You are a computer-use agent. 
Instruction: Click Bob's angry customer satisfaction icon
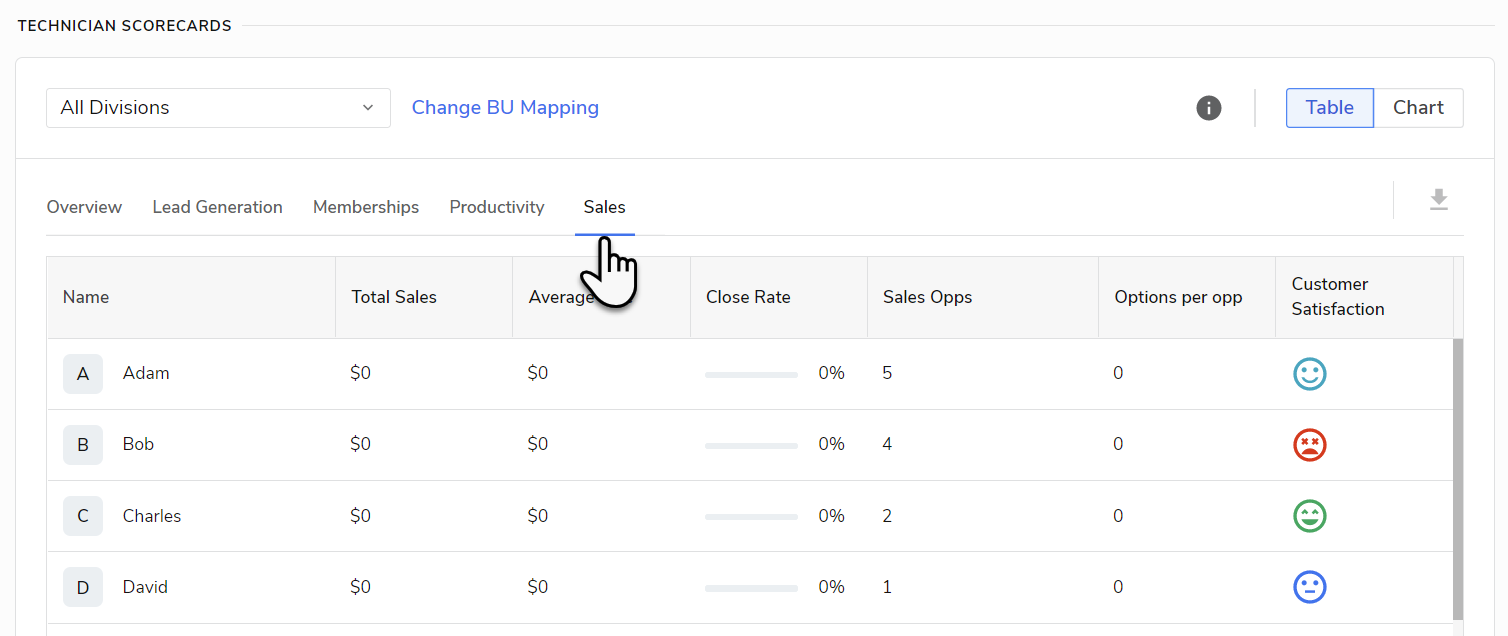1309,444
